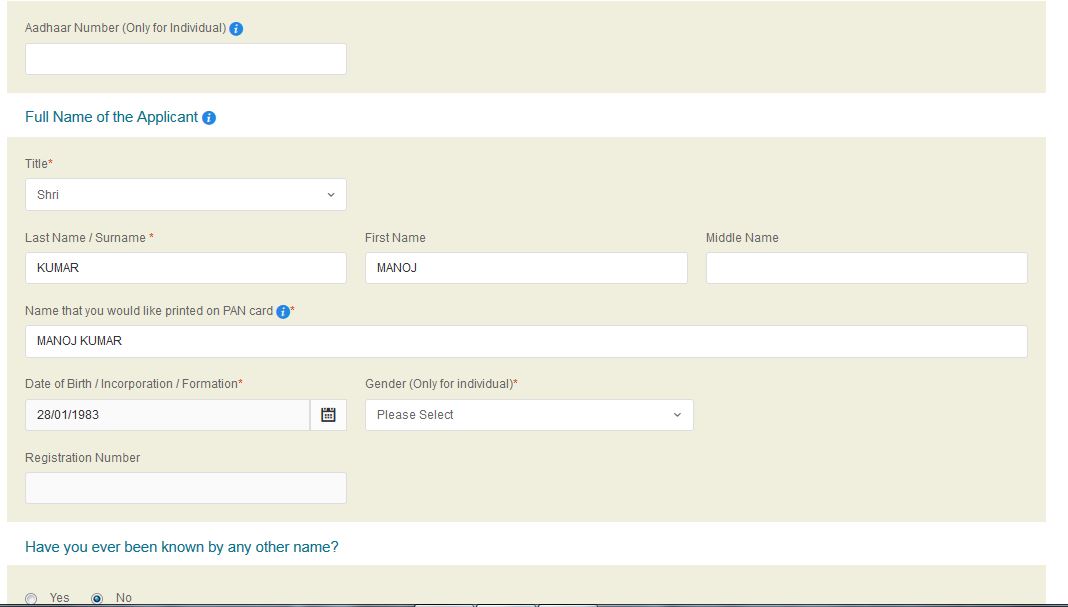Click the Aadhaar Number input field
Image resolution: width=1068 pixels, height=607 pixels.
point(186,59)
